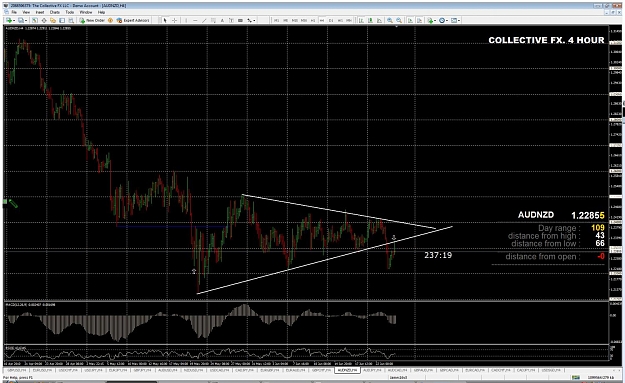Viewport: 625px width, 383px height.
Task: Select the blue horizontal line on chart
Action: (171, 226)
